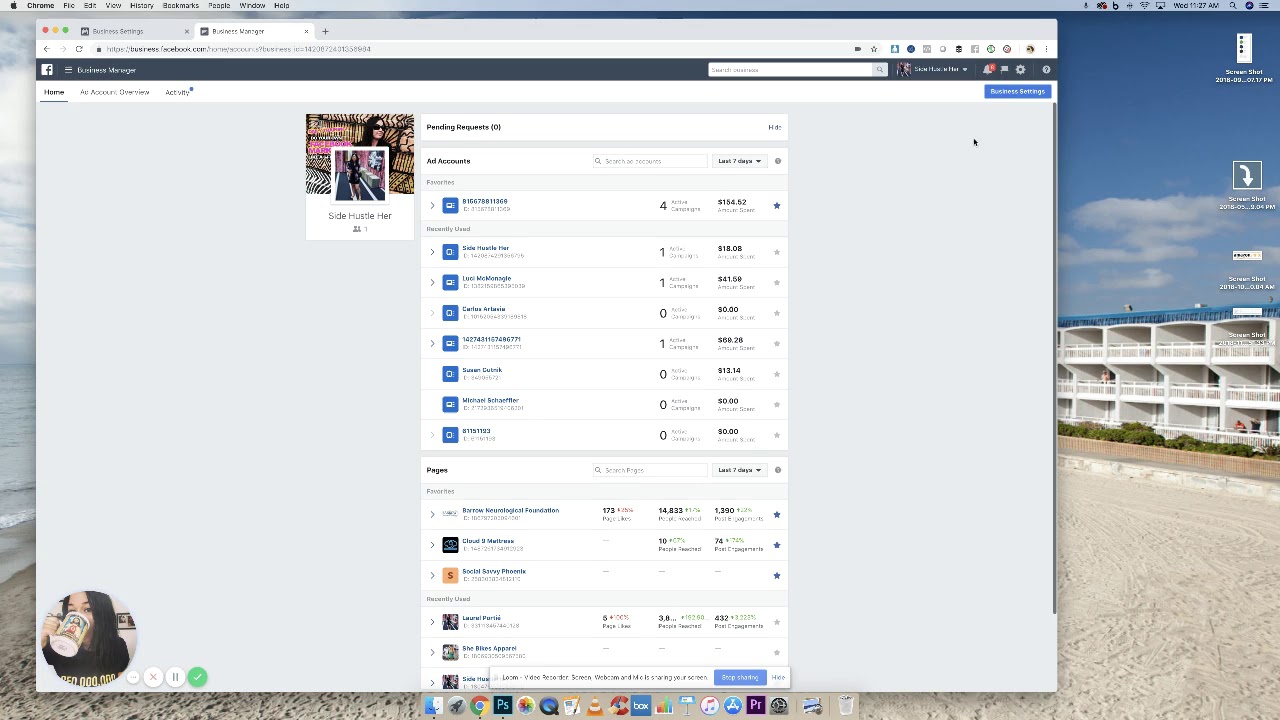Open iTunes from the dock
The image size is (1280, 720).
click(x=710, y=706)
